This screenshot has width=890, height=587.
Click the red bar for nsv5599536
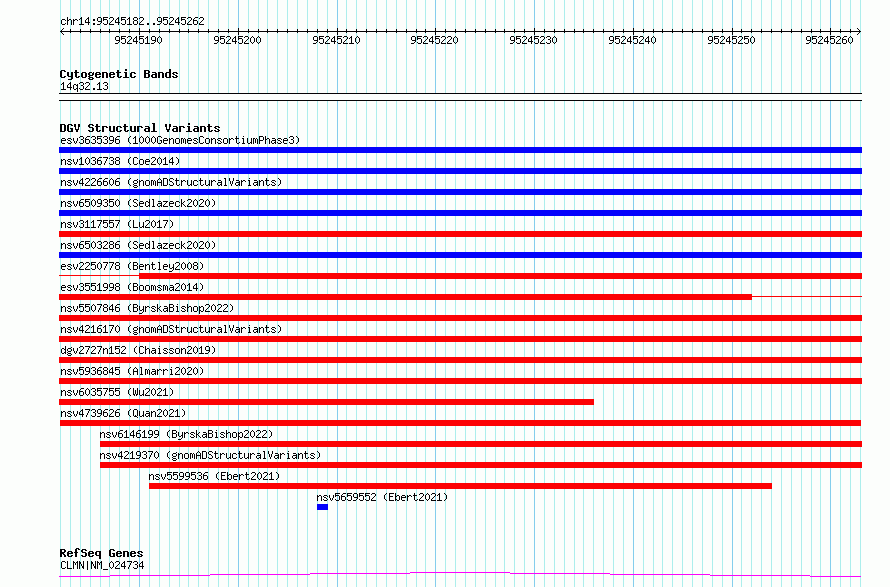460,486
